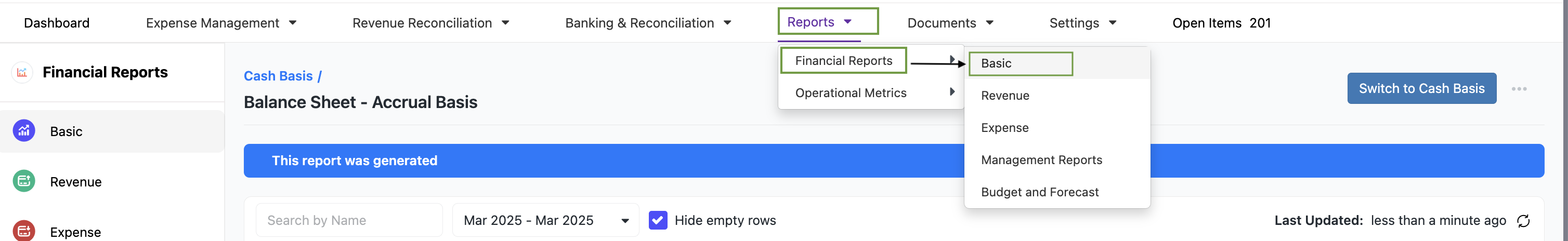The height and width of the screenshot is (241, 1568).
Task: Uncheck the Hide empty rows checkbox
Action: point(658,220)
